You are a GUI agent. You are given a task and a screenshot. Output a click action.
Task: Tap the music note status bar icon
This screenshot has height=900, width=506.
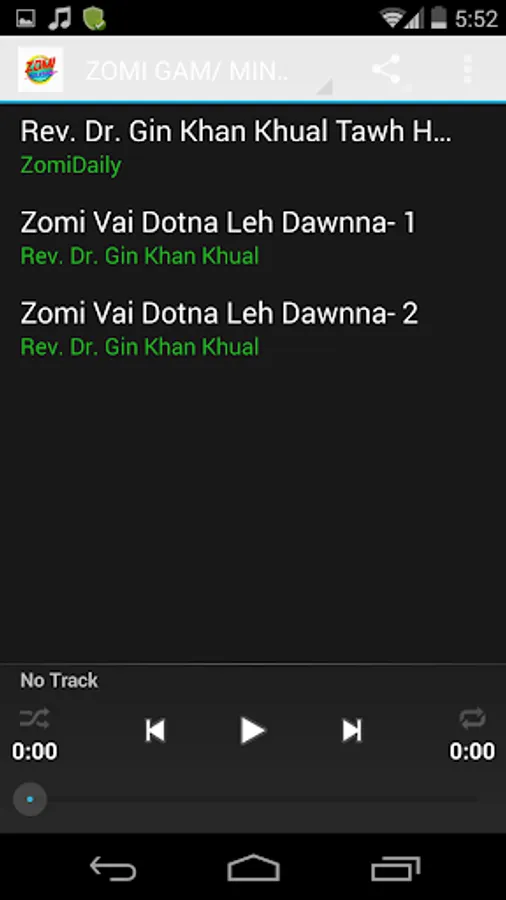click(59, 18)
